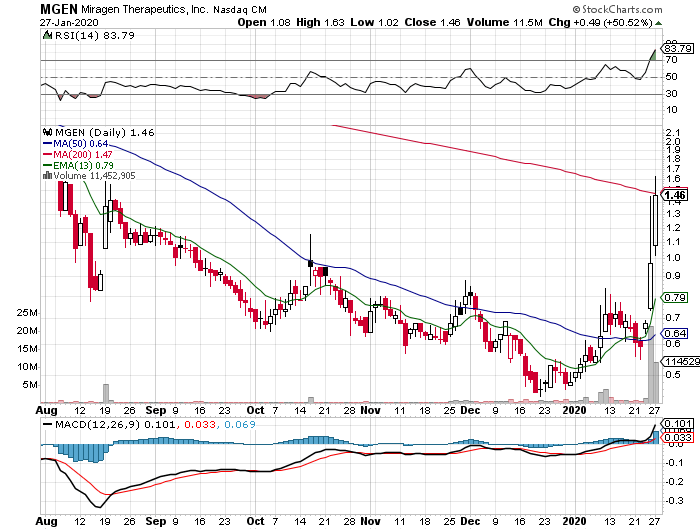The image size is (700, 530).
Task: Click the 0.64 MA(50) value label on right axis
Action: (x=676, y=333)
